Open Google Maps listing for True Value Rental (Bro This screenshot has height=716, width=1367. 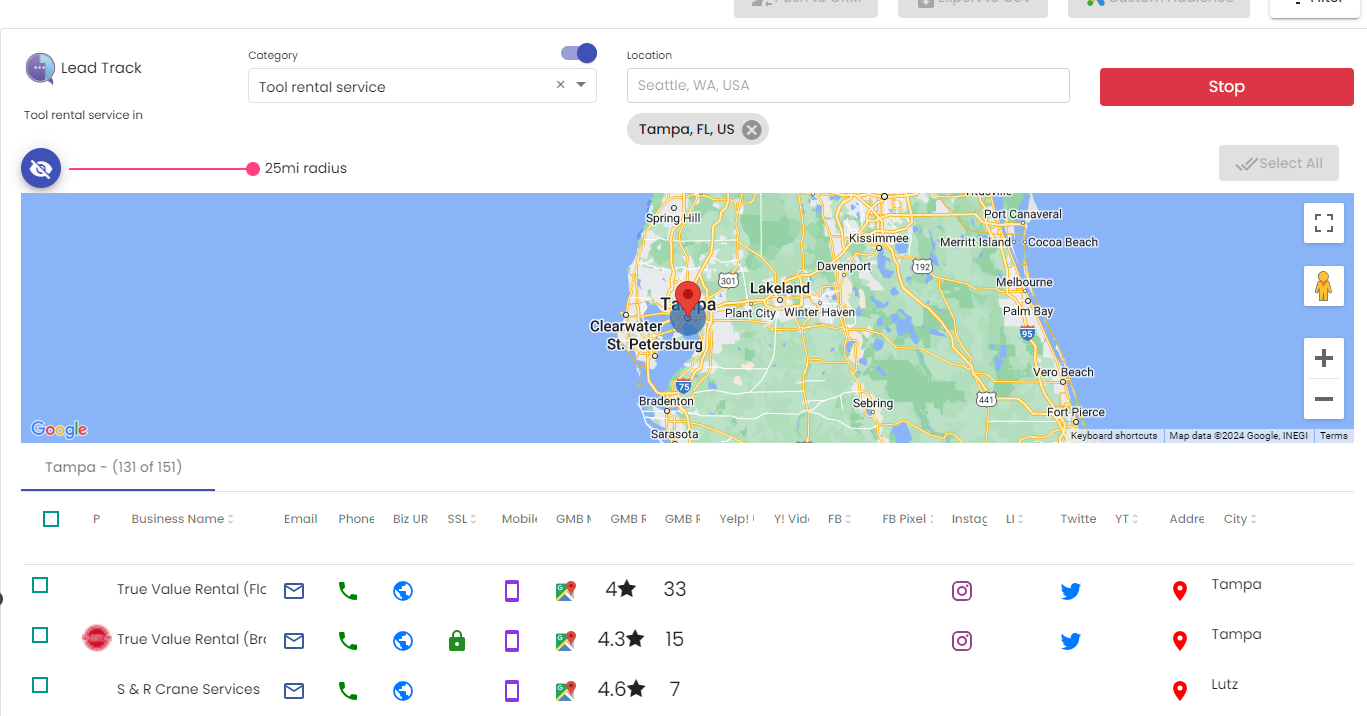point(566,641)
